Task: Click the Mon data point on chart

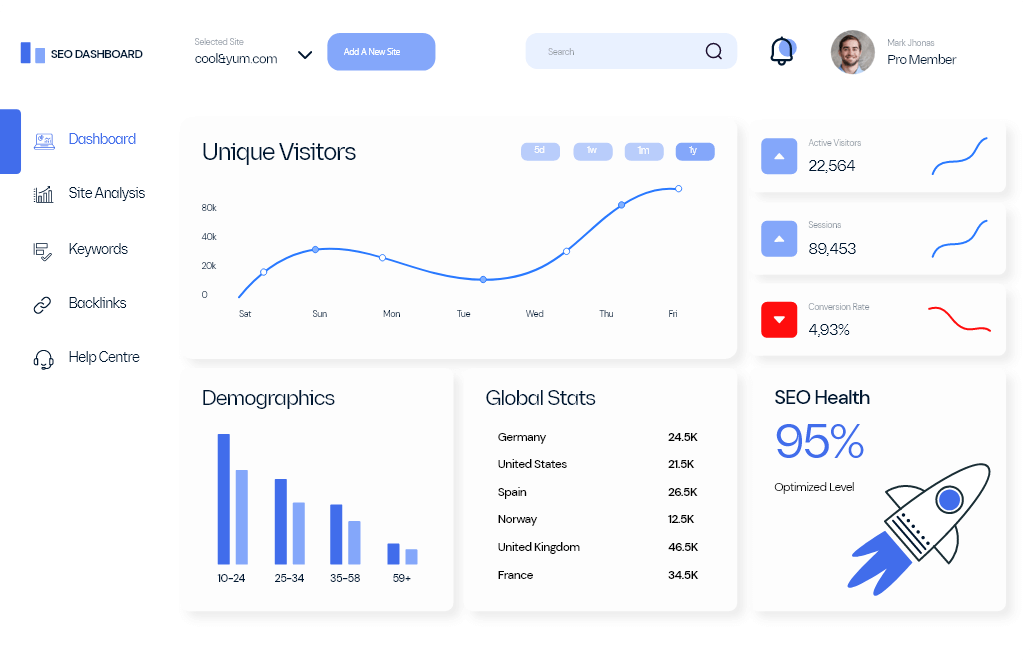Action: tap(383, 258)
